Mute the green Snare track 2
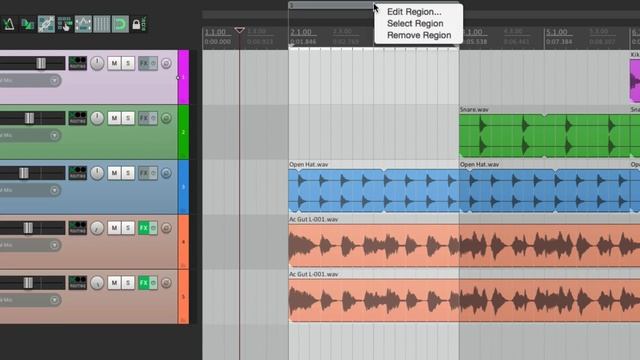 tap(114, 118)
